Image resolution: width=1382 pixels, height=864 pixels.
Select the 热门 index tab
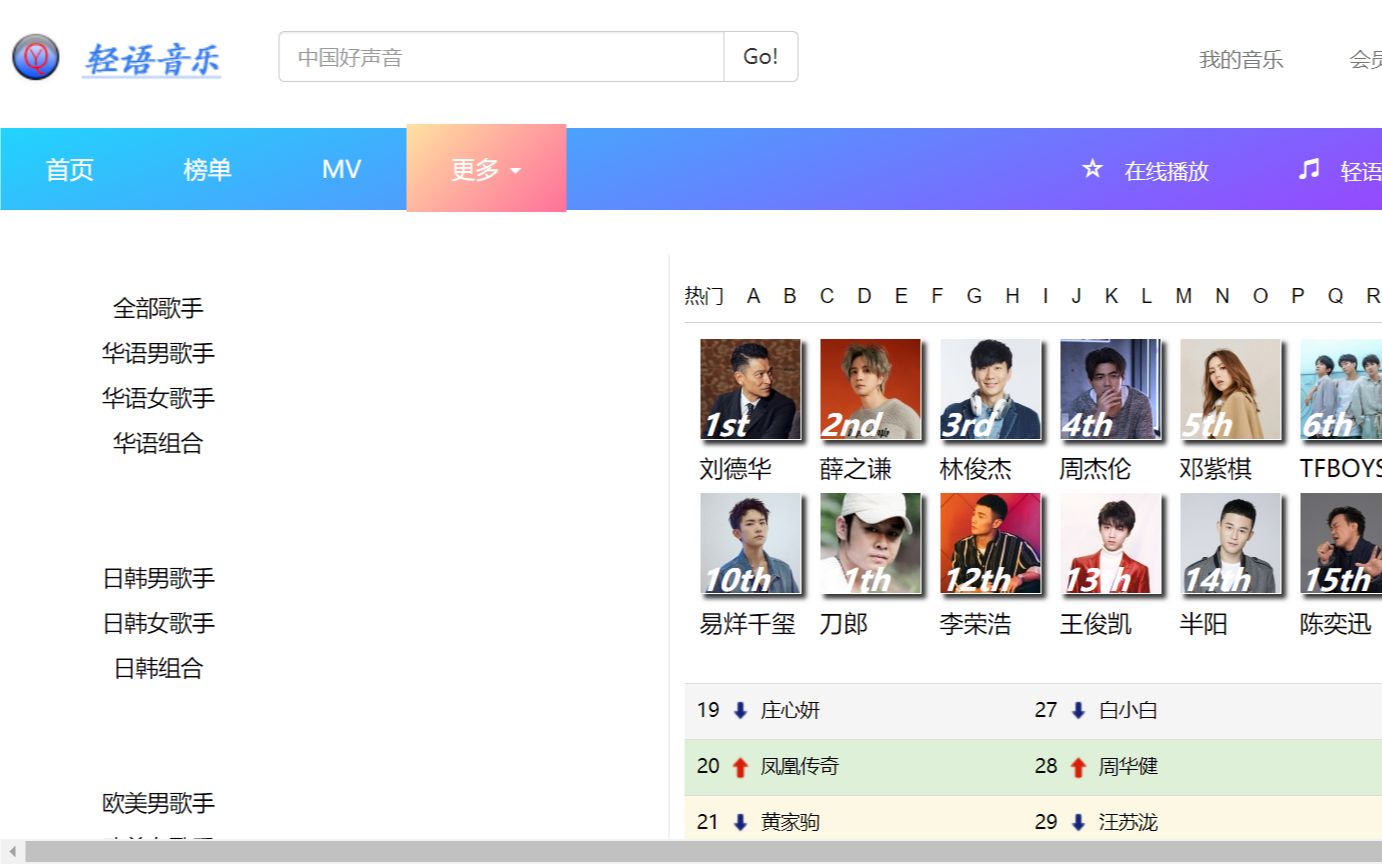(704, 296)
